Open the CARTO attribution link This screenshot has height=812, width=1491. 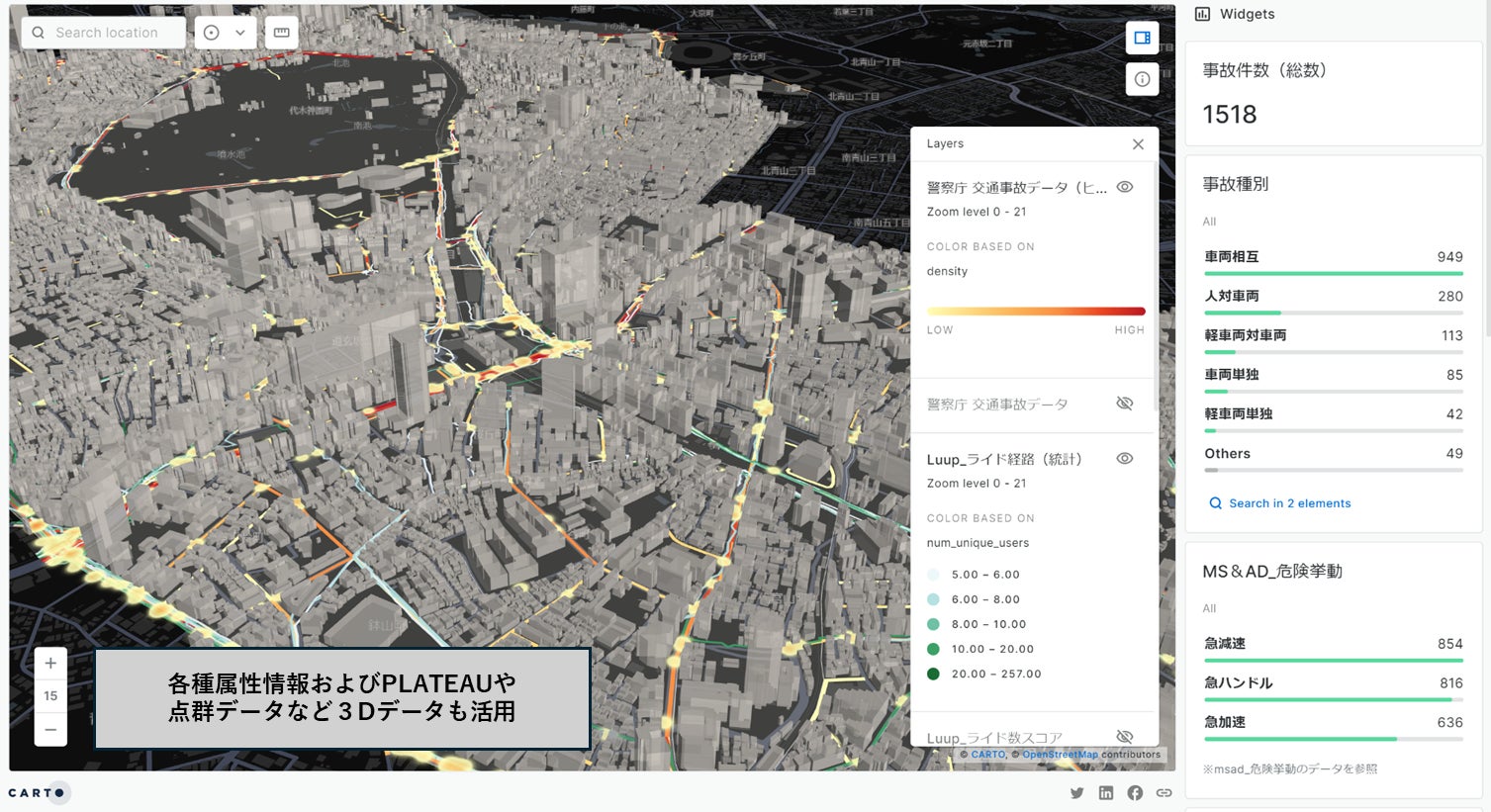tap(987, 755)
